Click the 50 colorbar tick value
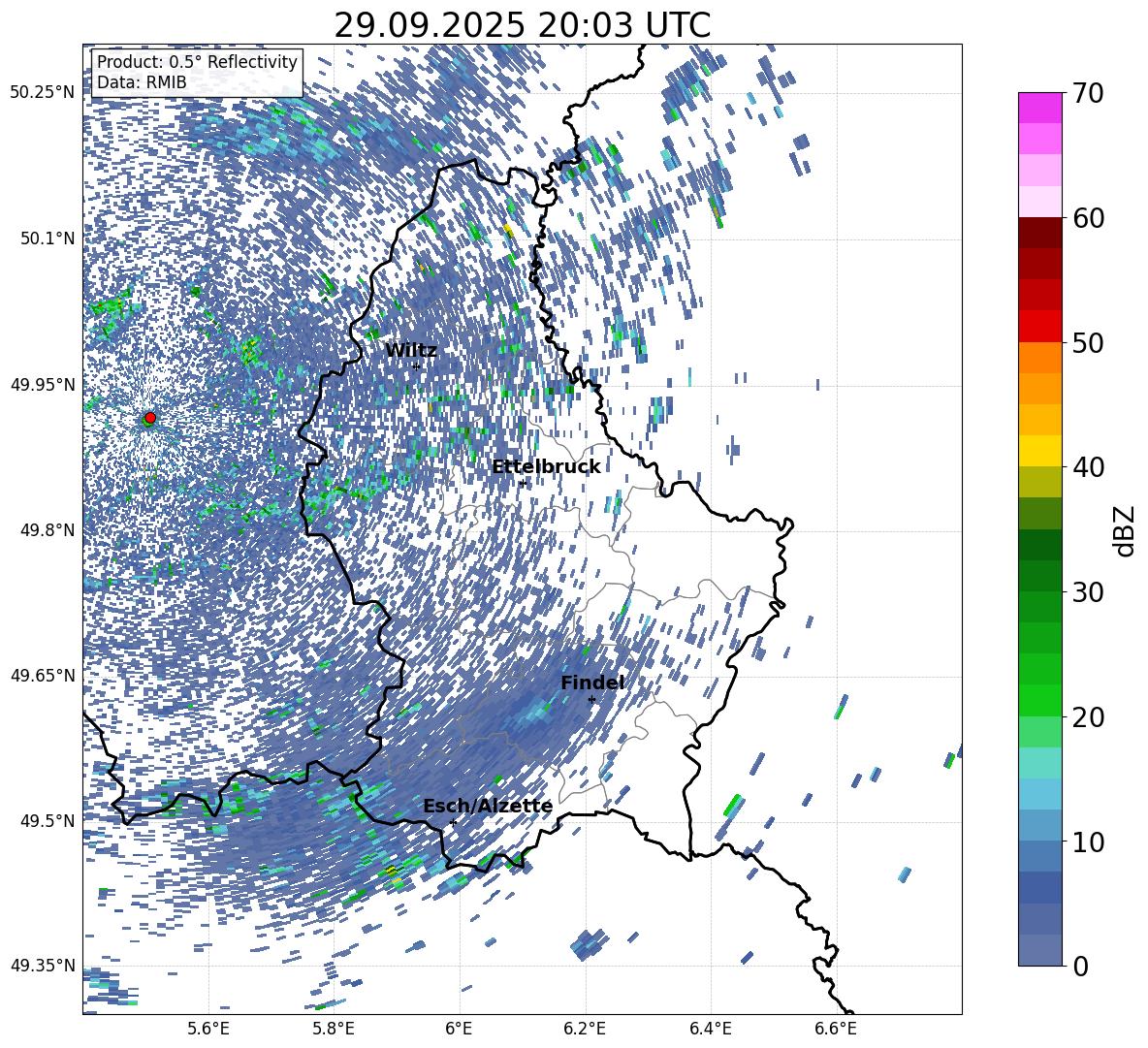Screen dimensions: 1148x1048 pos(1087,342)
